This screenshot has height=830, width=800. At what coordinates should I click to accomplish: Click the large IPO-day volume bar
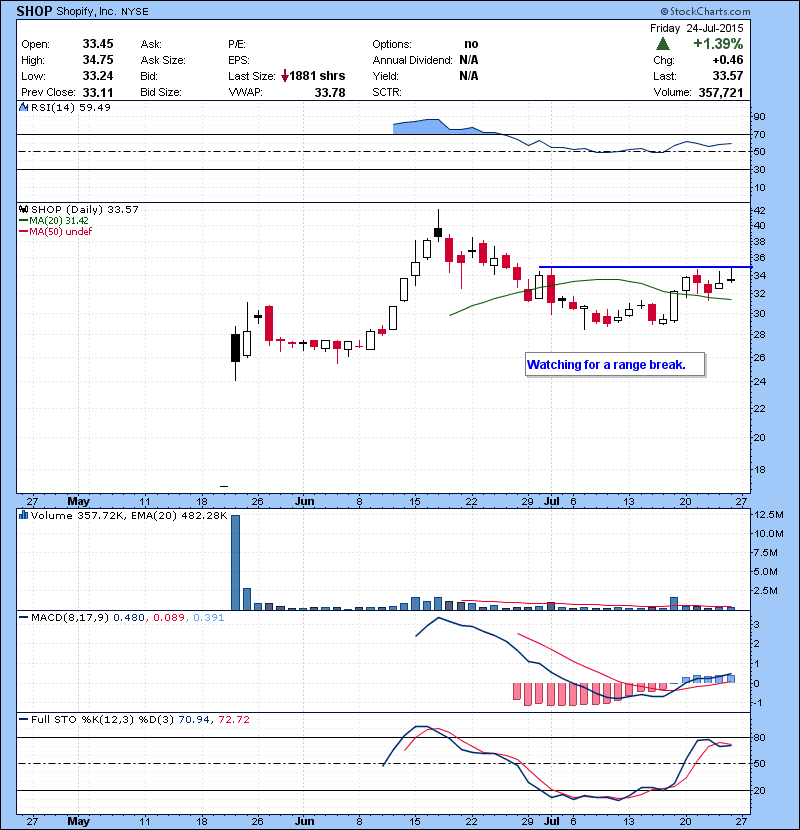(236, 563)
